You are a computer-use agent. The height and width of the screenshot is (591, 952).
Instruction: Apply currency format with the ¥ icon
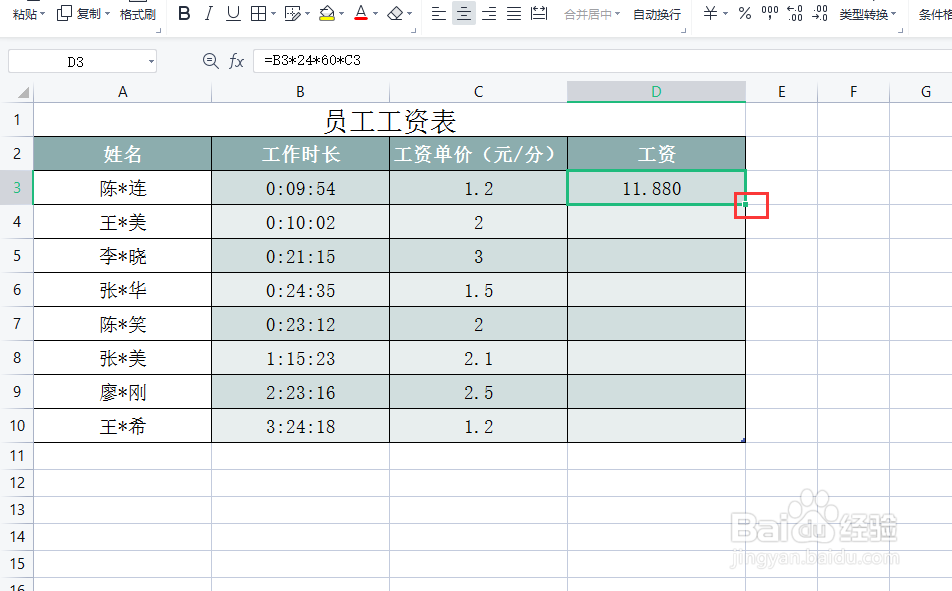[x=710, y=14]
